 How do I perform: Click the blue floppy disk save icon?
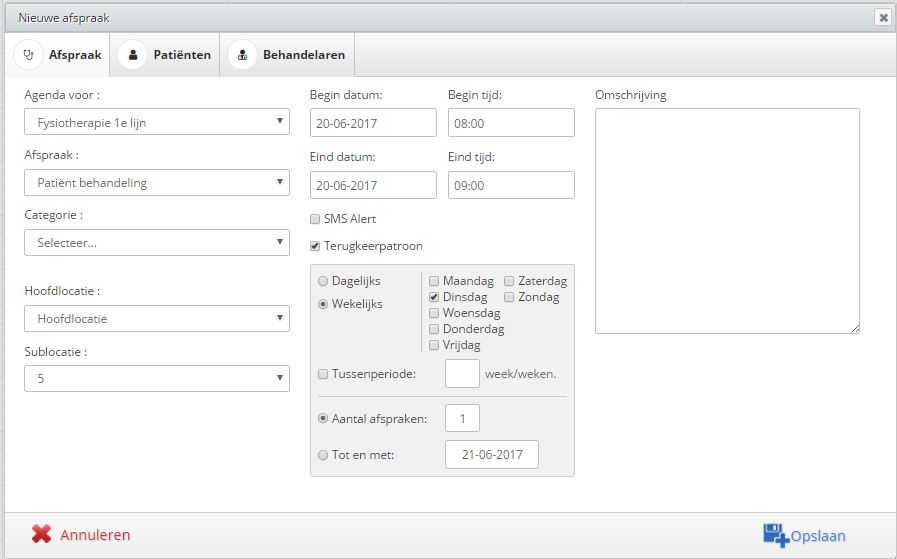click(776, 535)
